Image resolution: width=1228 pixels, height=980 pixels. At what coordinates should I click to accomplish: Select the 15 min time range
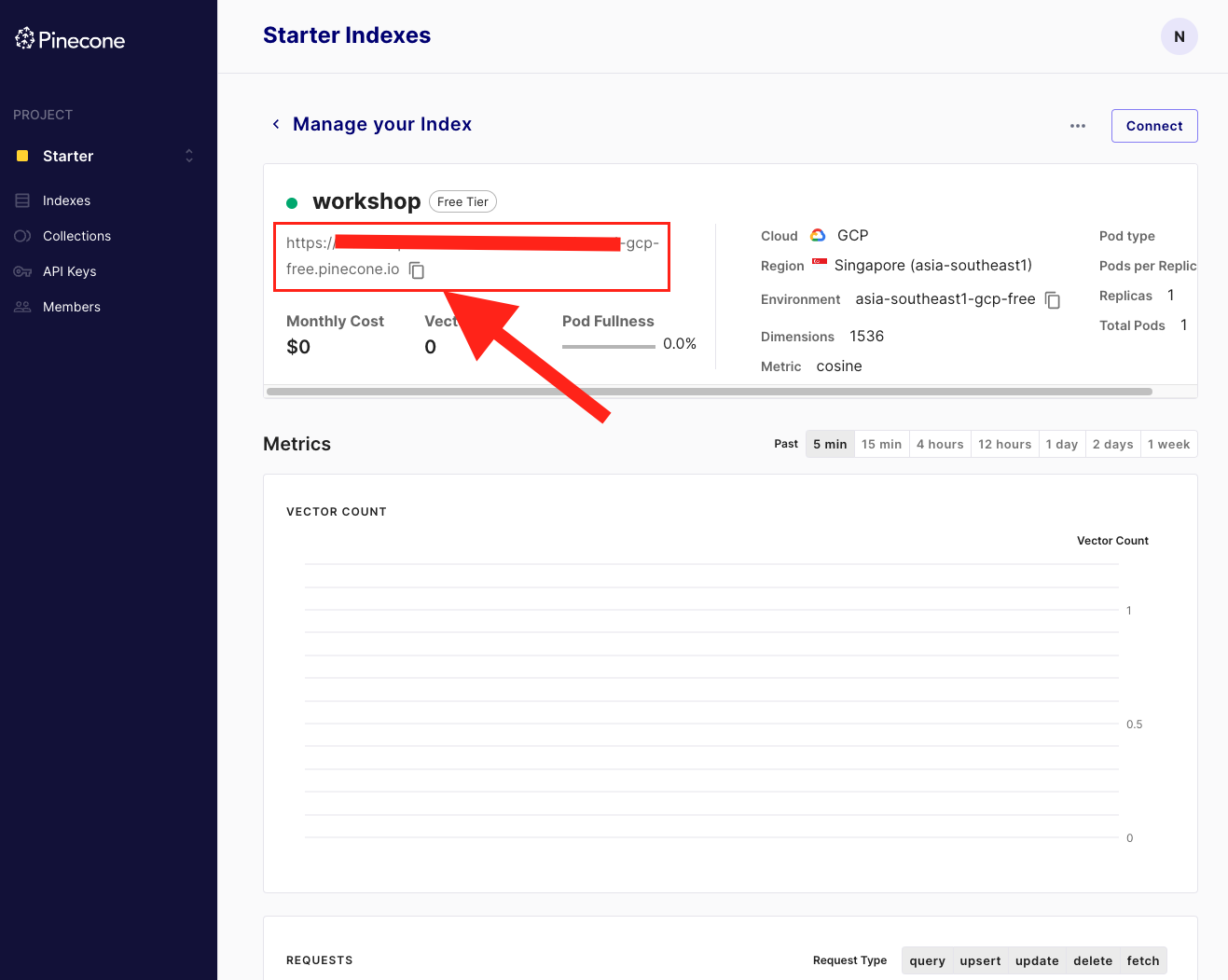point(881,444)
